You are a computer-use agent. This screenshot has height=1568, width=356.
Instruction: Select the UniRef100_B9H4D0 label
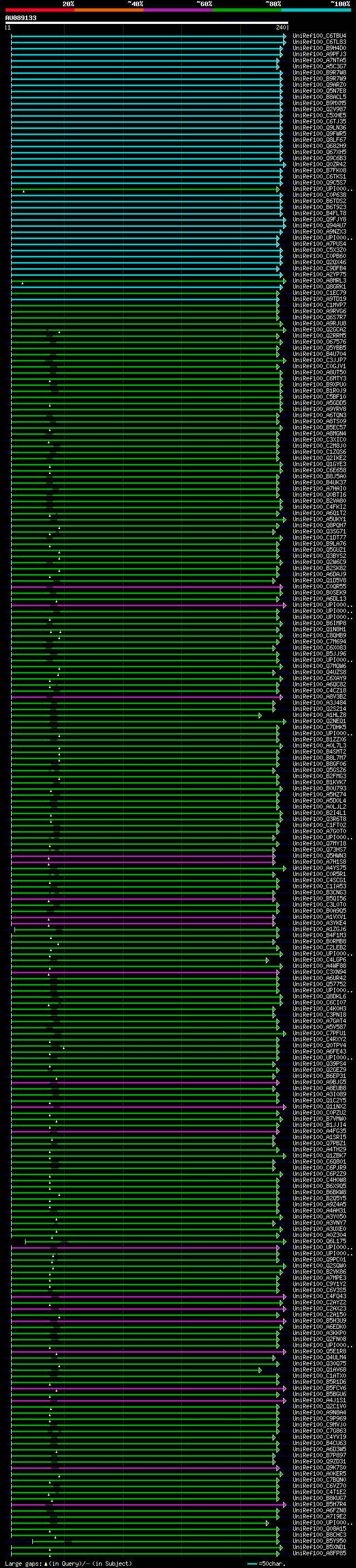pyautogui.click(x=319, y=48)
